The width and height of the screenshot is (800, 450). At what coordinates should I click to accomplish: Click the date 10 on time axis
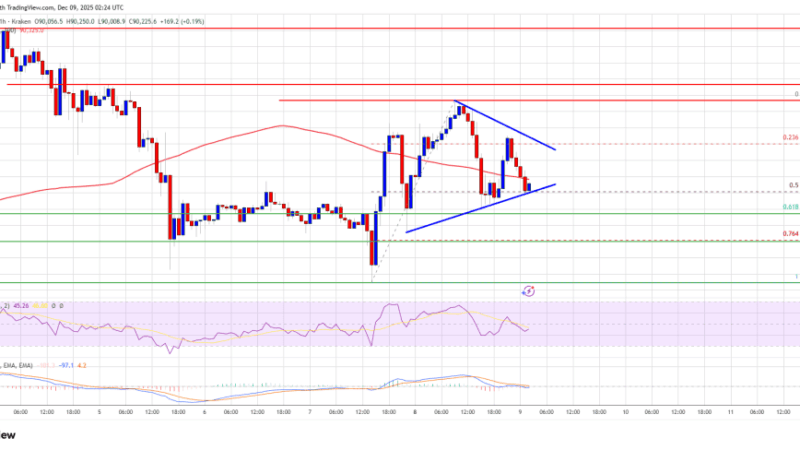point(626,412)
